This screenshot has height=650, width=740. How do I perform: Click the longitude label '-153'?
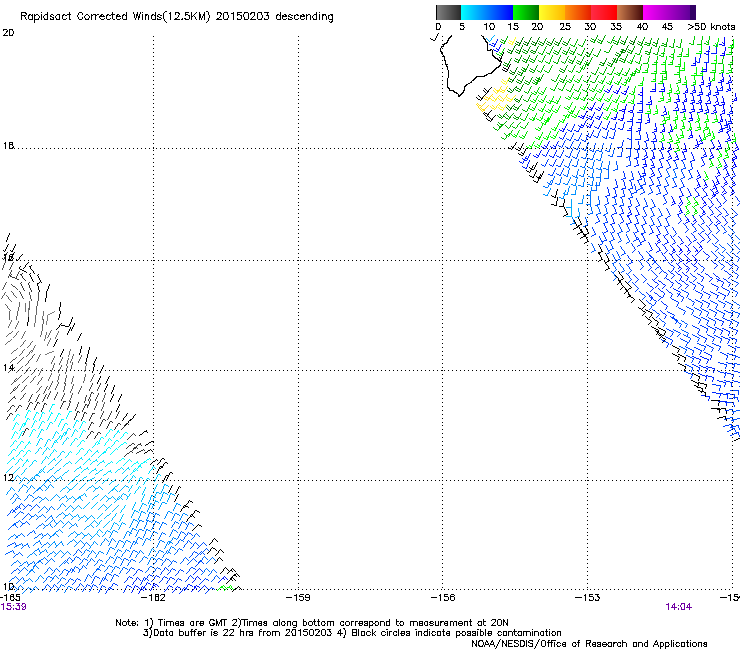coord(587,598)
